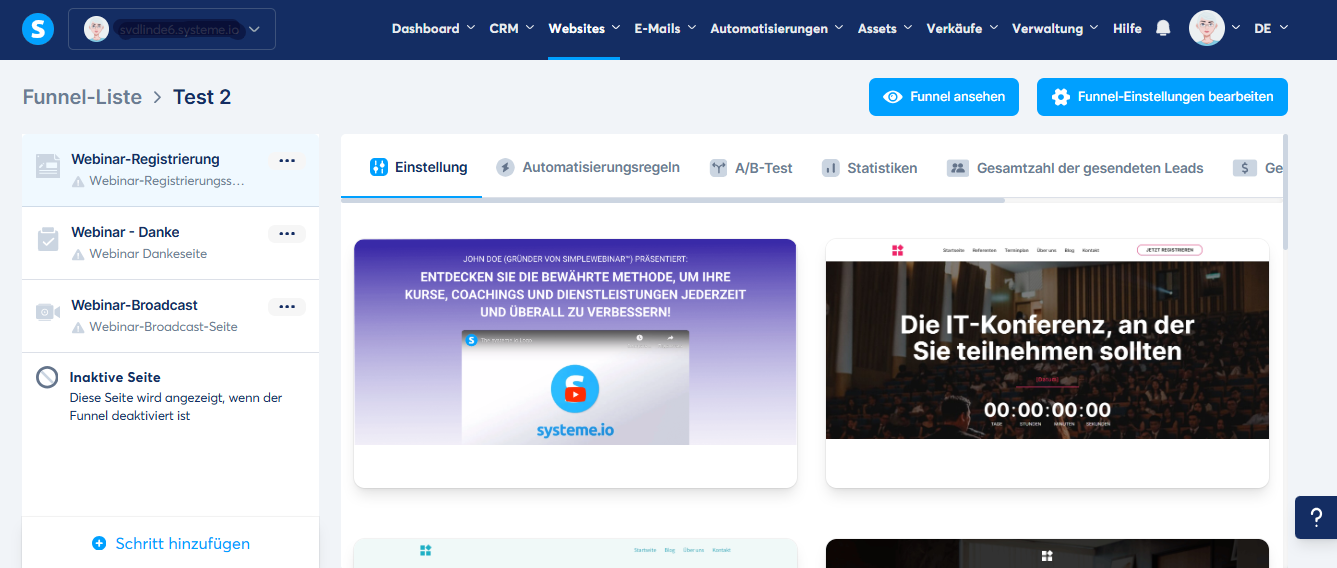Click the Webinar-Broadcast camera icon

click(x=48, y=312)
